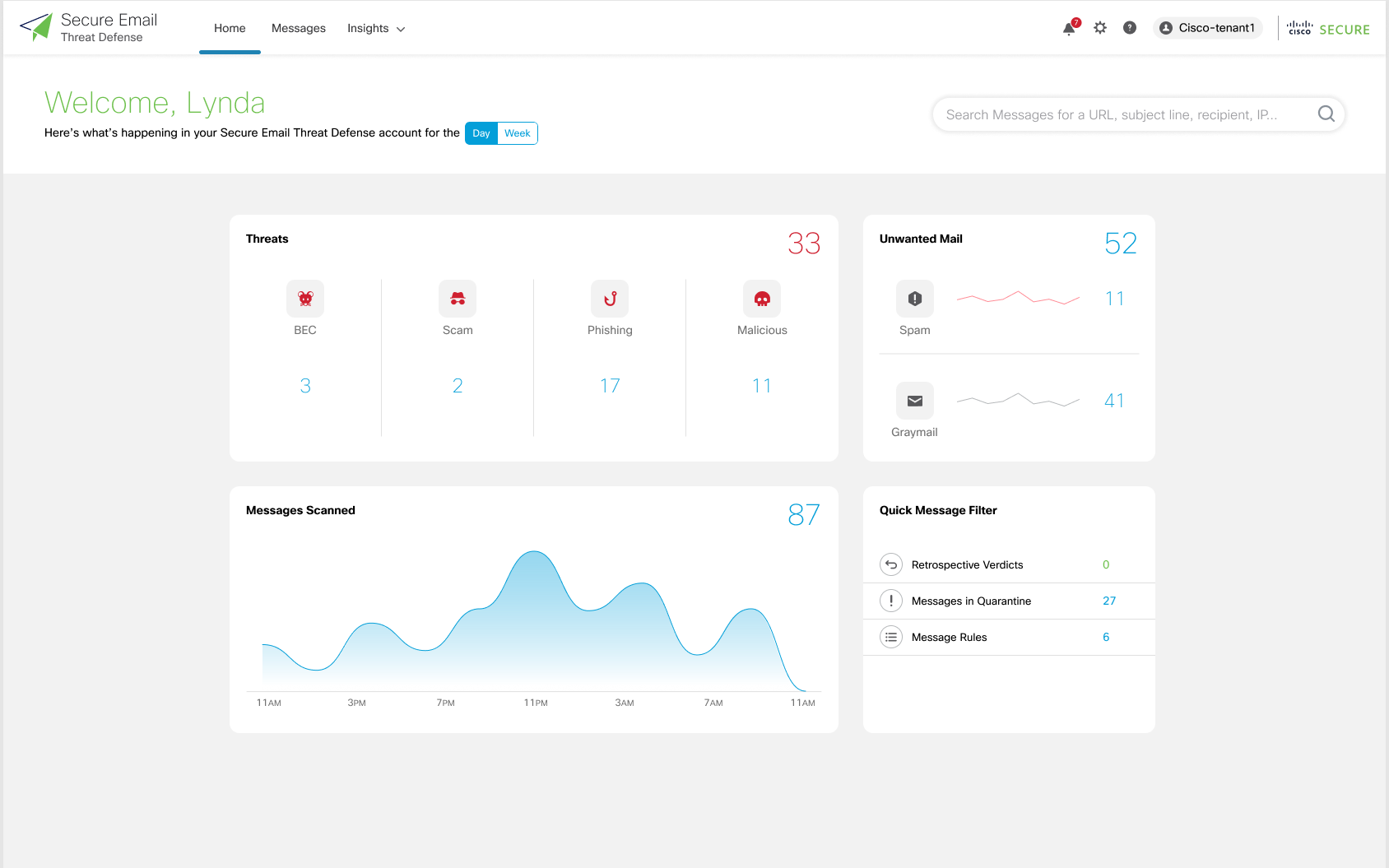Click the Spam trend sparkline
This screenshot has height=868, width=1389.
(x=1018, y=299)
